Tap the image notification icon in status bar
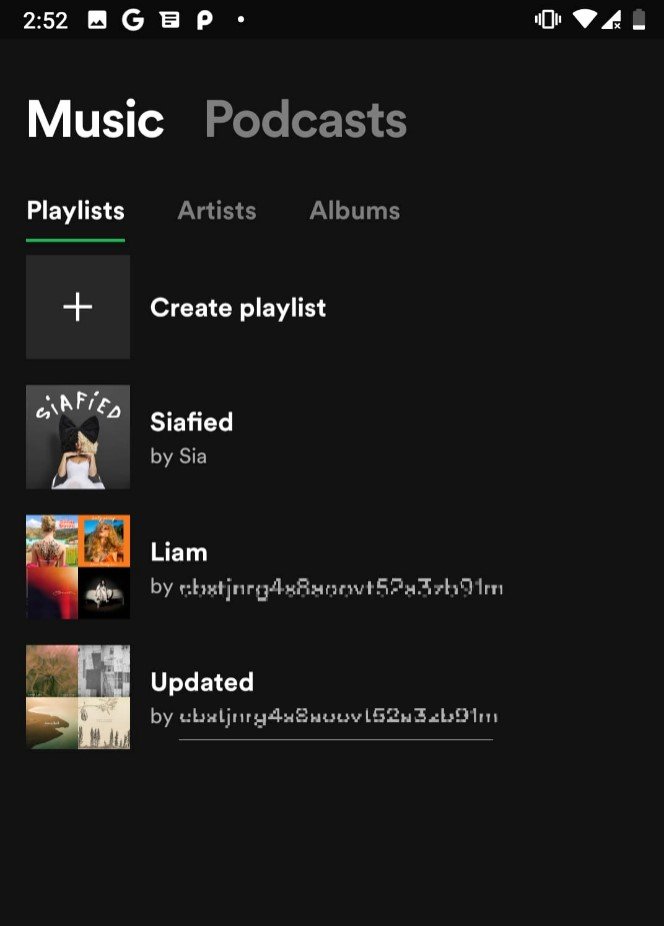 [97, 20]
